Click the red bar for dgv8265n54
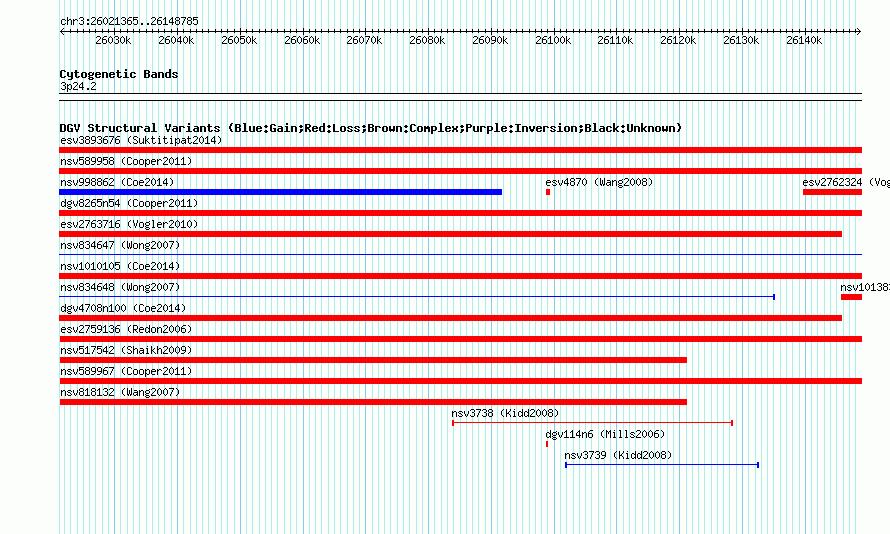890x534 pixels. click(460, 213)
